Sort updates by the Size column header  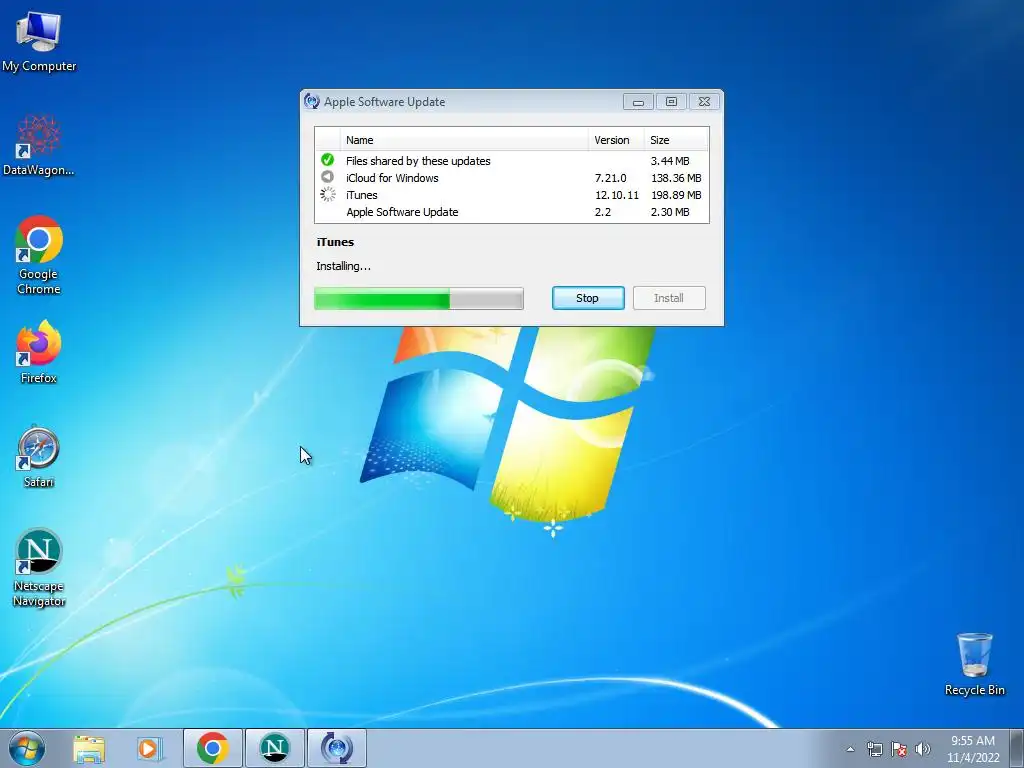click(676, 140)
